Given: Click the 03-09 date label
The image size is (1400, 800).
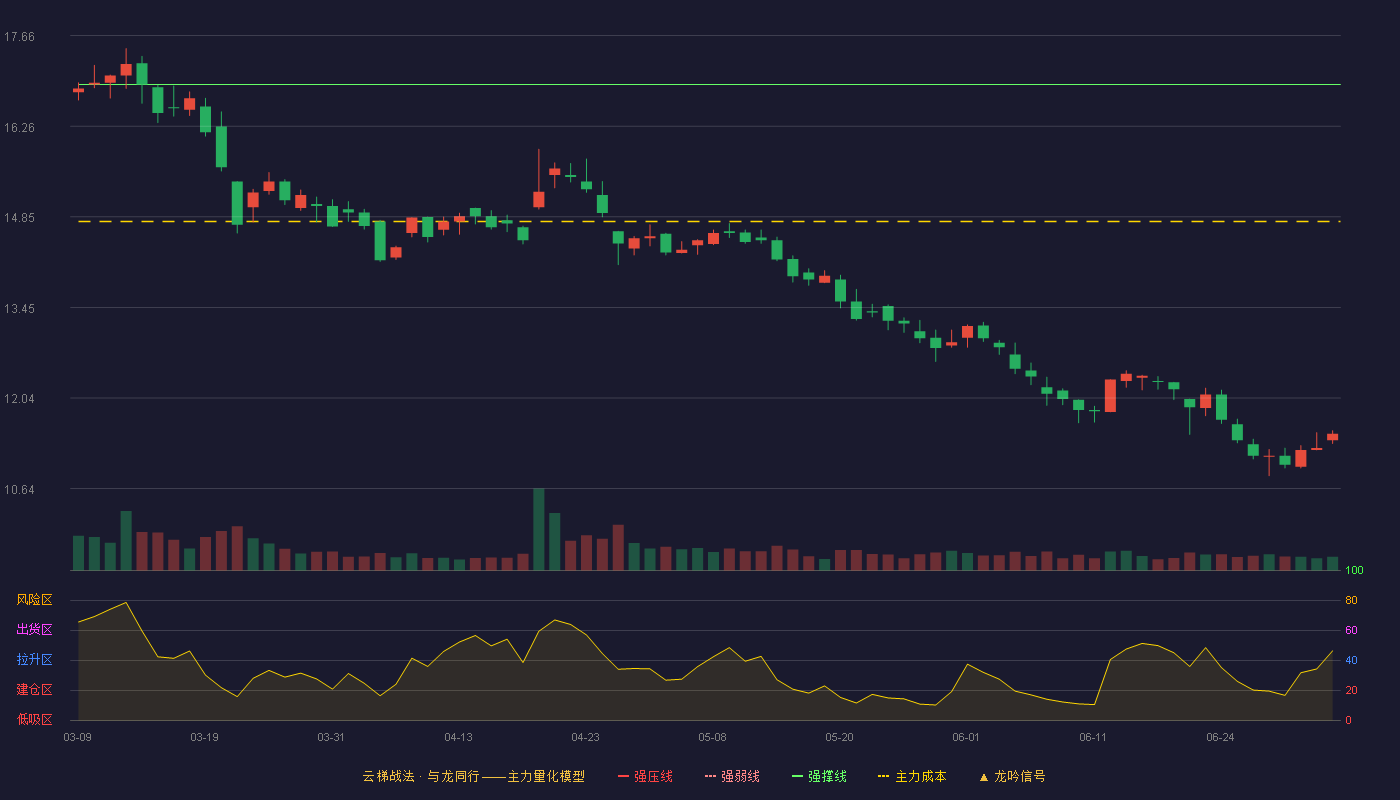Looking at the screenshot, I should (x=78, y=737).
